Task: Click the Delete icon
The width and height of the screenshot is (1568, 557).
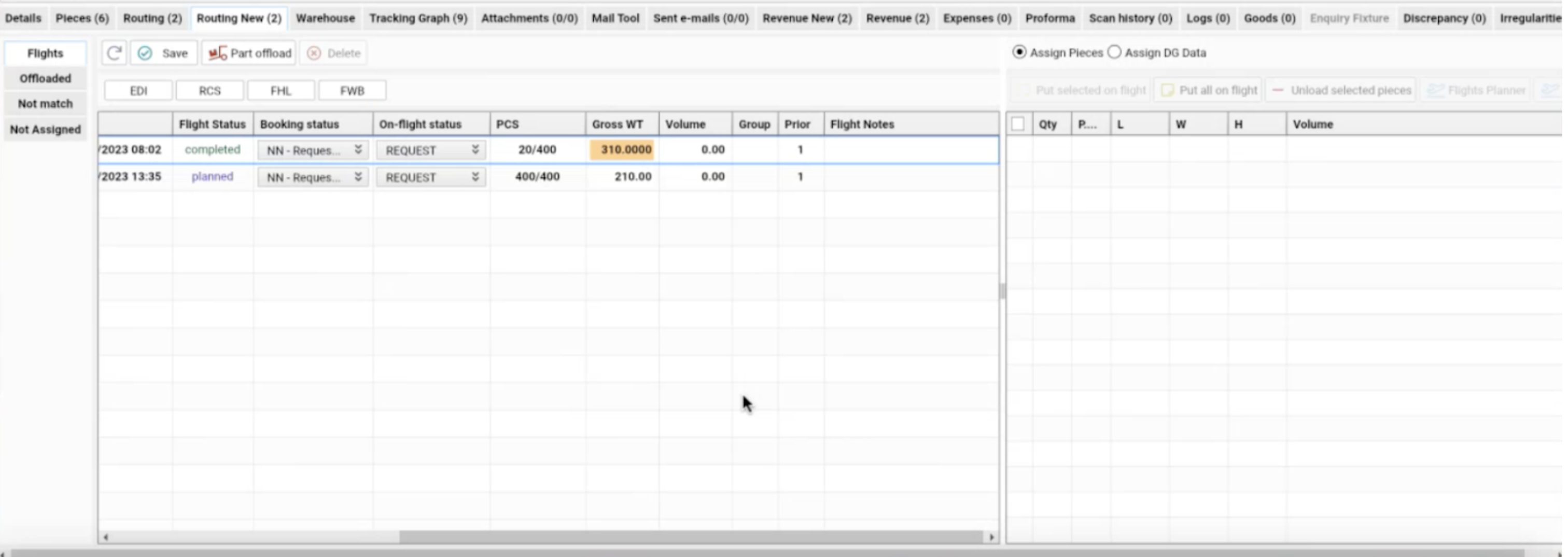Action: [314, 53]
